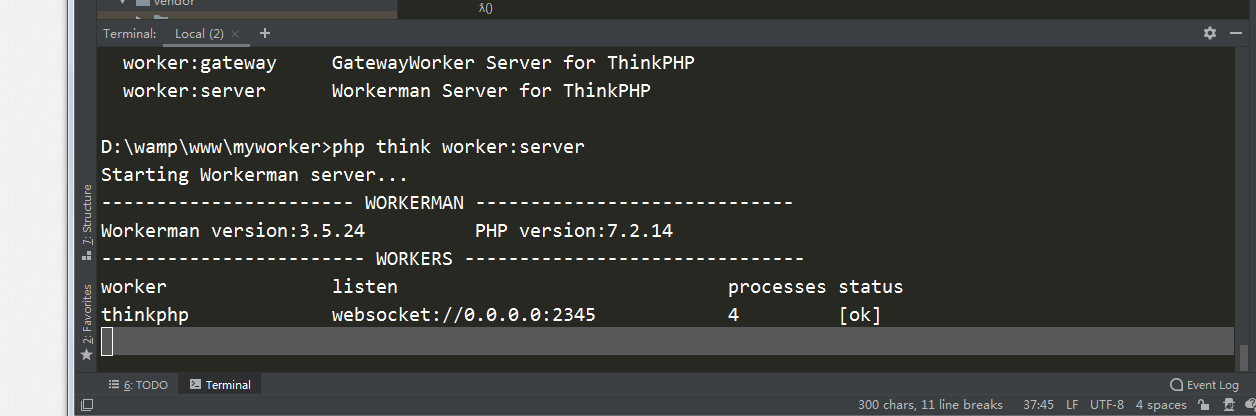Change LF line separator in status bar
Screen dimensions: 1256x416
(1072, 405)
